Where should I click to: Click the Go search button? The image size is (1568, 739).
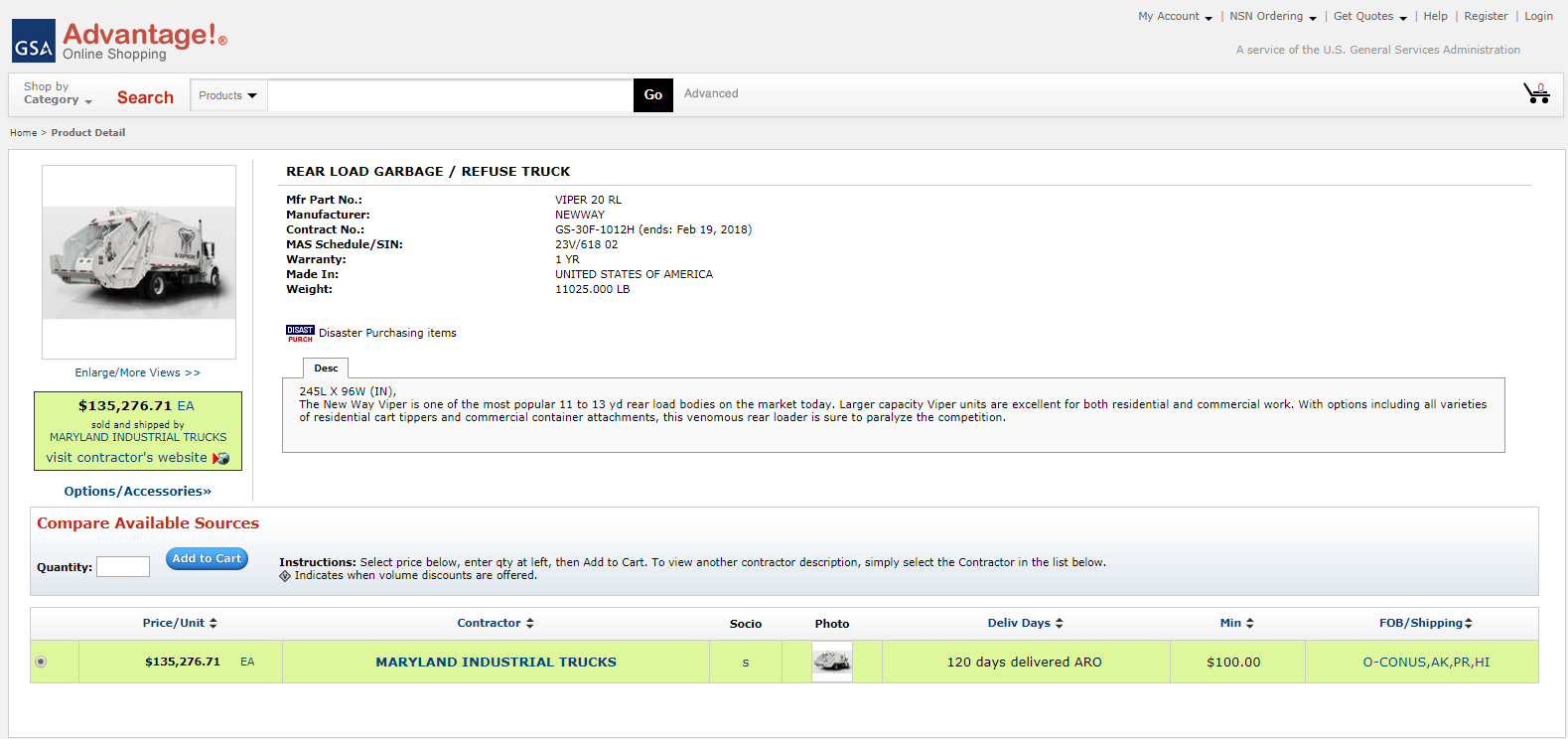click(x=652, y=95)
